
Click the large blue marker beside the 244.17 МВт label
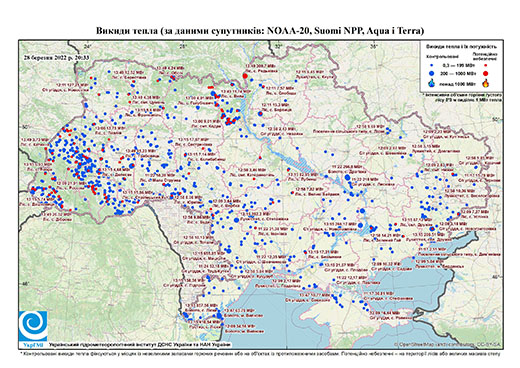pyautogui.click(x=360, y=226)
